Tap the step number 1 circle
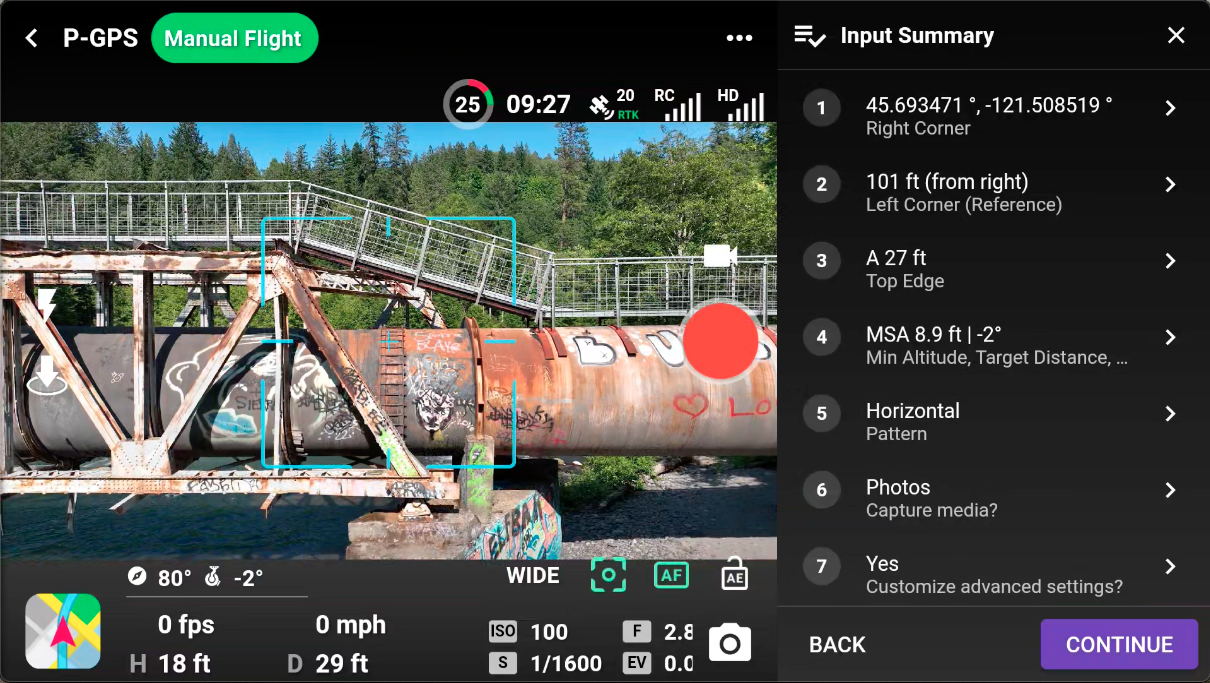 point(822,108)
